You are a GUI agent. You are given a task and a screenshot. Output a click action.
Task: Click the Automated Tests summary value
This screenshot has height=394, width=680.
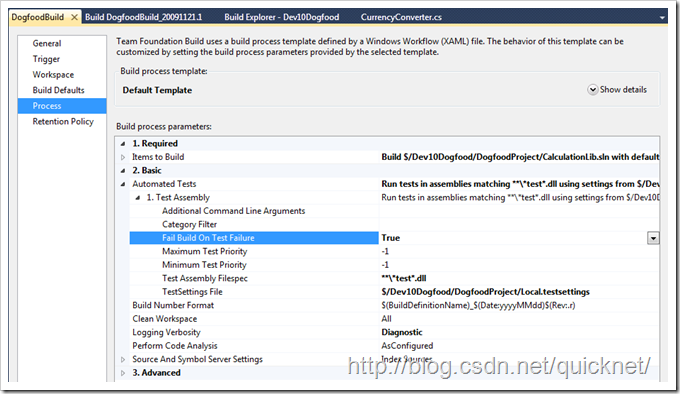(520, 184)
